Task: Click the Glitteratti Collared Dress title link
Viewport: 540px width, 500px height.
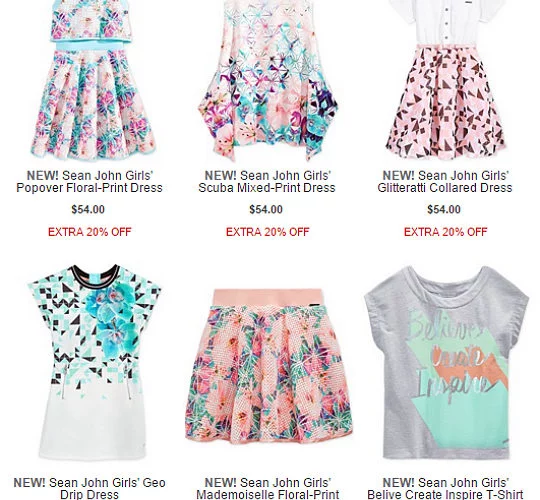Action: point(445,182)
